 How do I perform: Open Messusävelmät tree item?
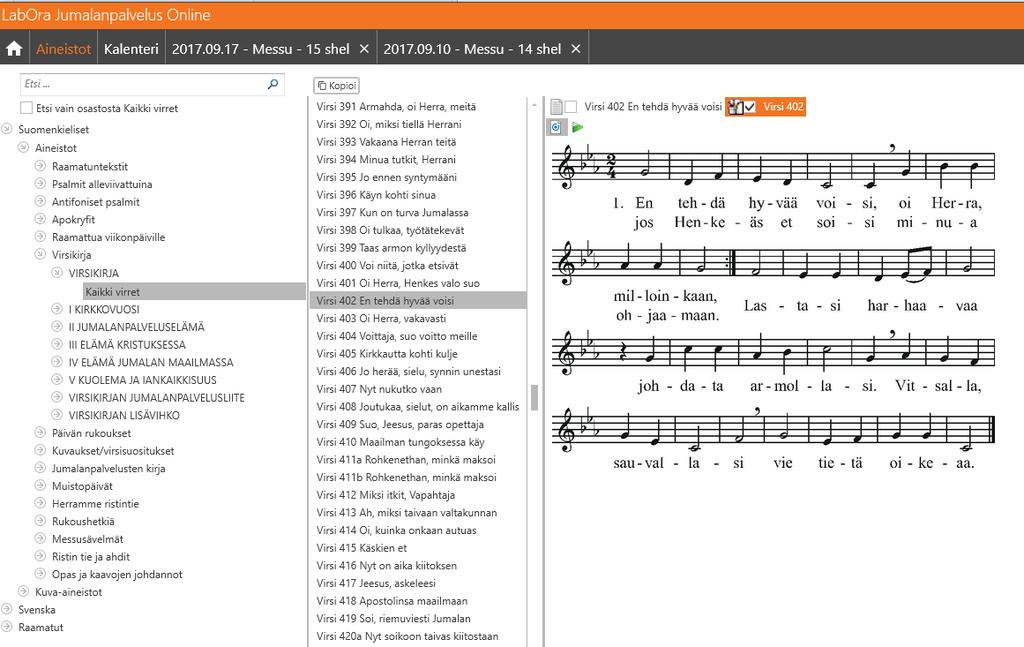pos(88,539)
